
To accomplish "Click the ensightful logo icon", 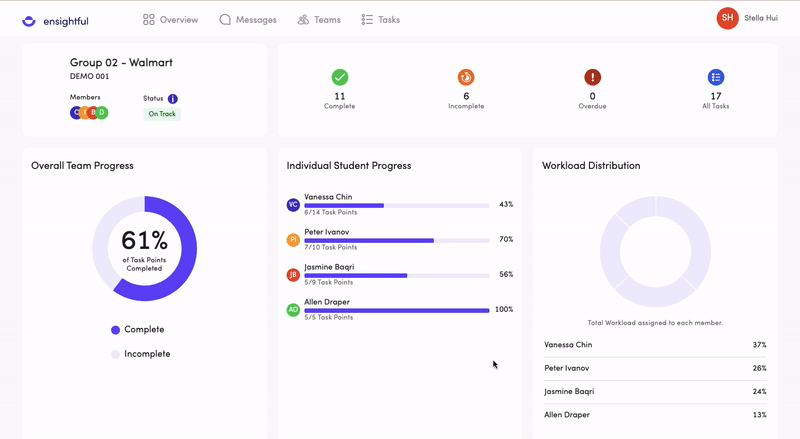I will tap(28, 20).
